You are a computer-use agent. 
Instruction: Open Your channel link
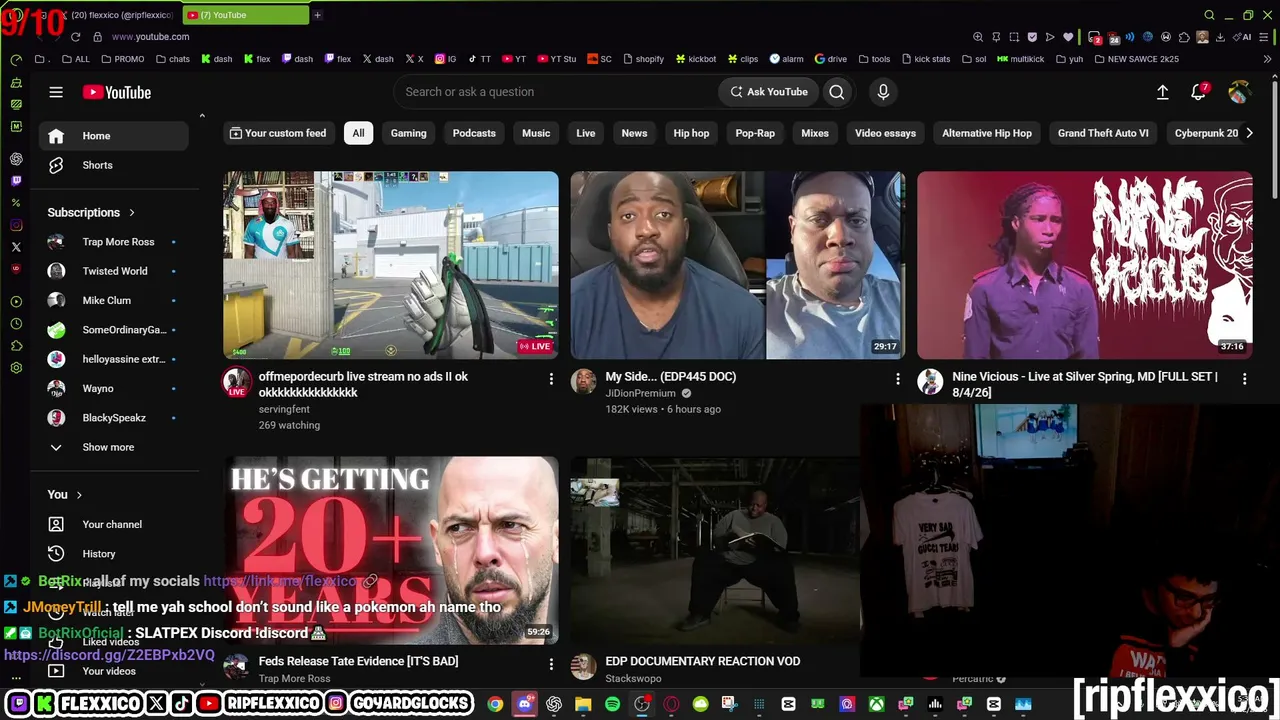113,524
